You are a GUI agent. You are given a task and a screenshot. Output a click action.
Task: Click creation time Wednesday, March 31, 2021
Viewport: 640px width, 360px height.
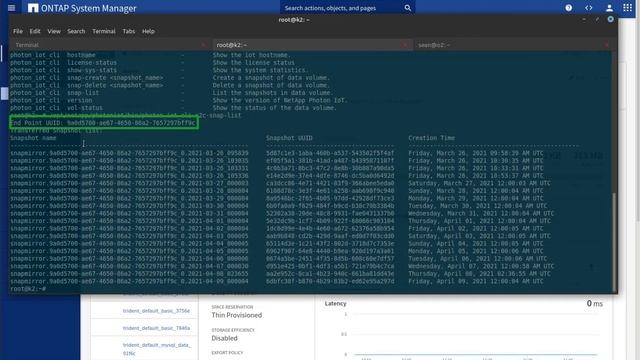tap(481, 213)
